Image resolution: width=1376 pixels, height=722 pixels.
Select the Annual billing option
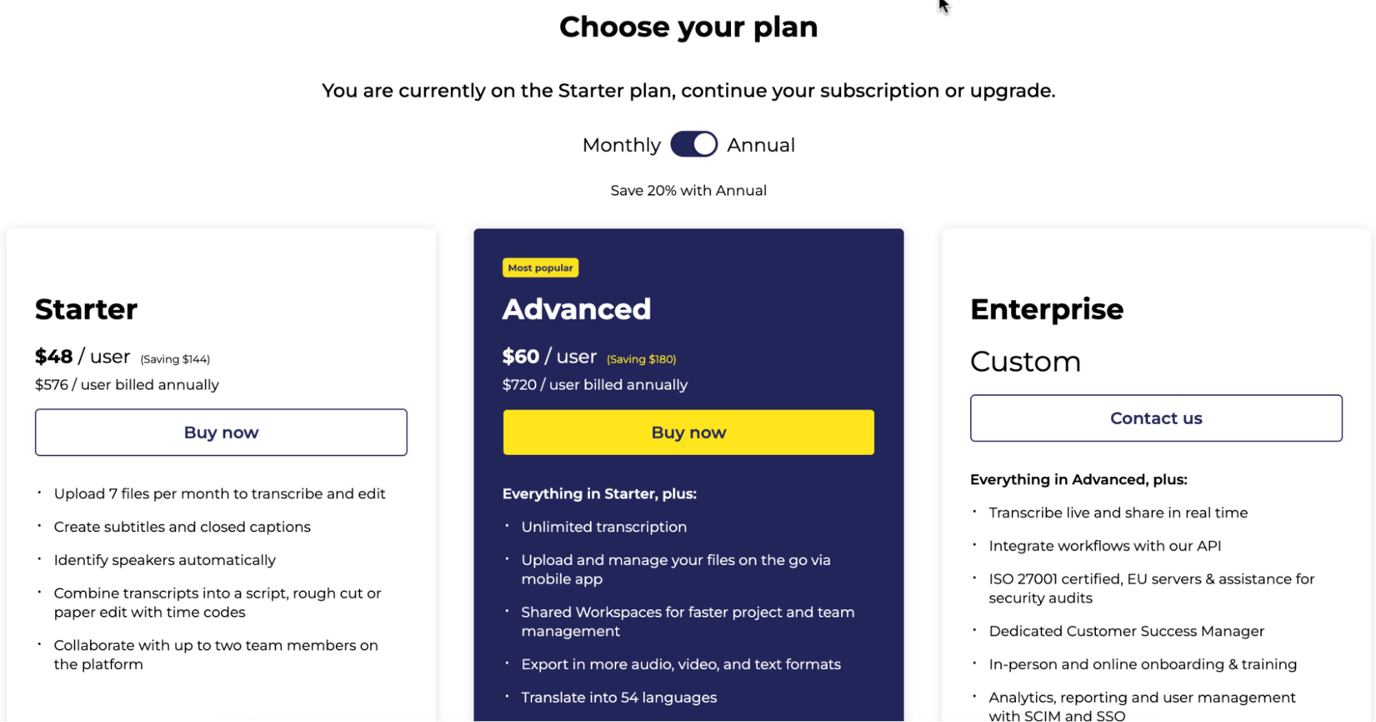[761, 144]
